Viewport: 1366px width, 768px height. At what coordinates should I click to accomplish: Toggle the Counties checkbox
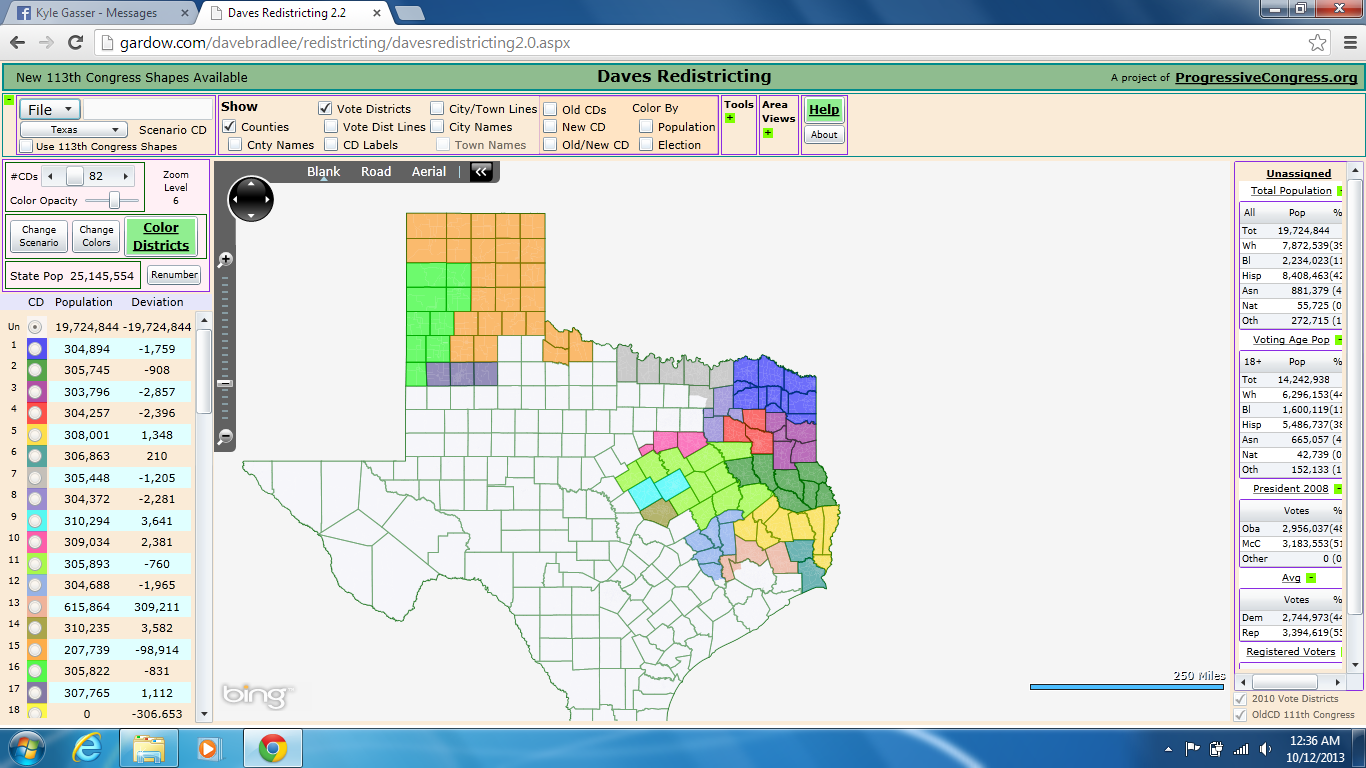(229, 127)
